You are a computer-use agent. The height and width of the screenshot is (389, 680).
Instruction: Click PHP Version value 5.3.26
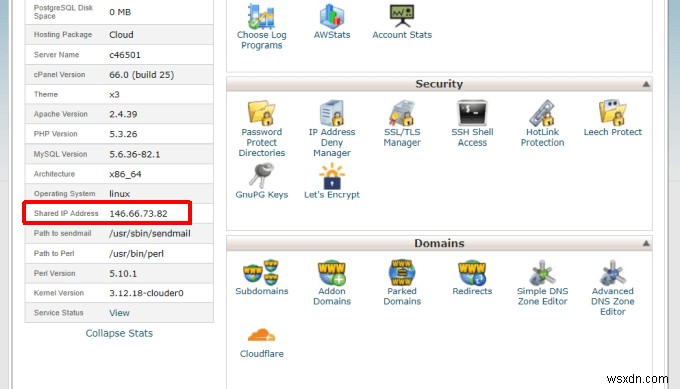point(123,134)
